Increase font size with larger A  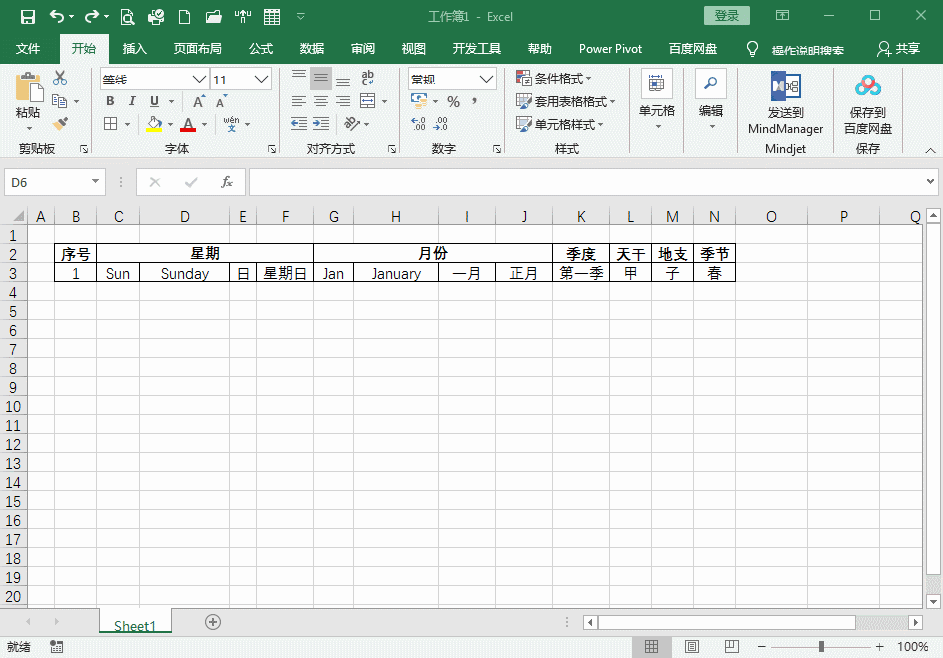pos(198,101)
